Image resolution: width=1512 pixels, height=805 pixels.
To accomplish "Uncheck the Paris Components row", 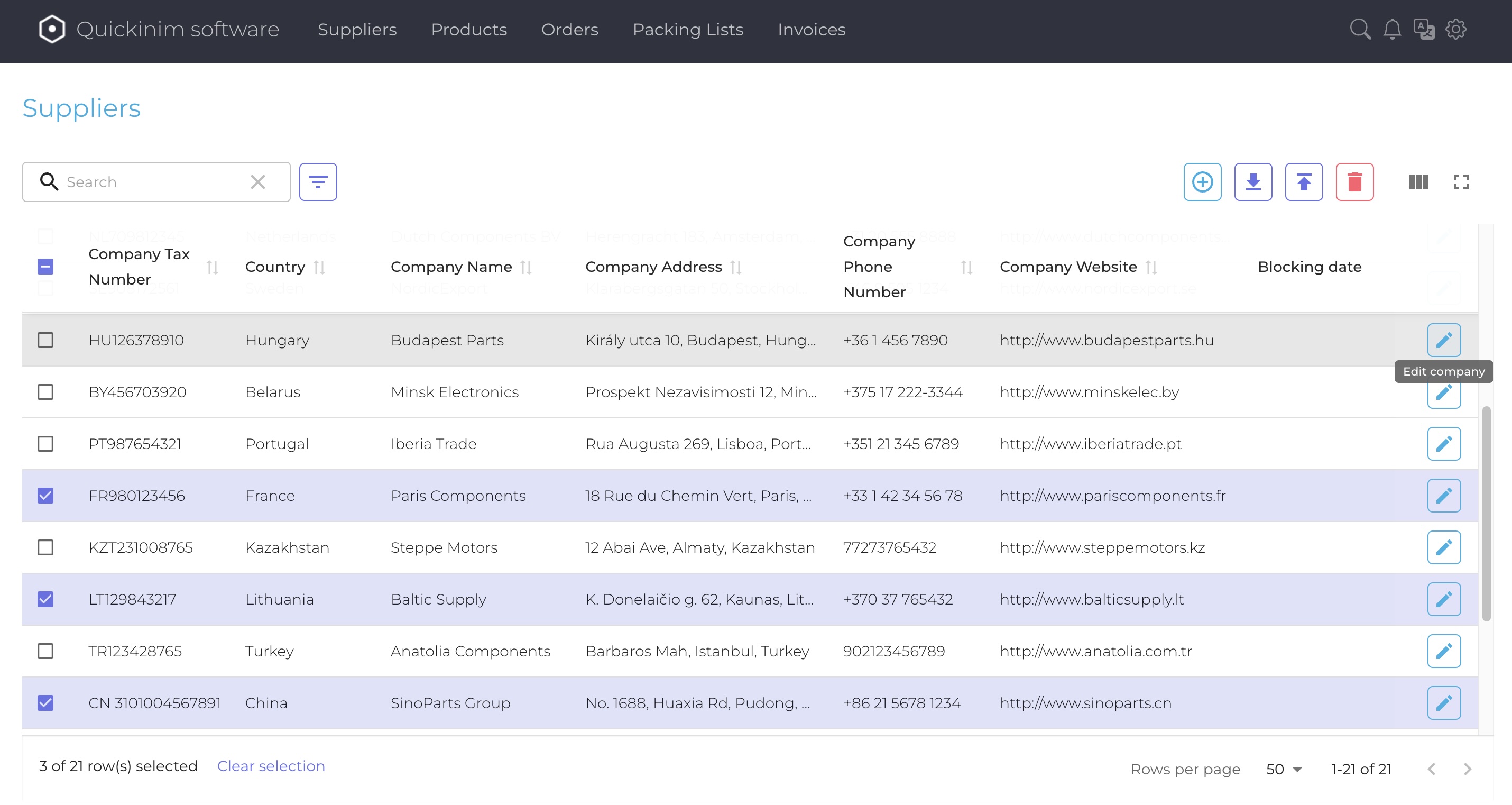I will click(x=46, y=496).
